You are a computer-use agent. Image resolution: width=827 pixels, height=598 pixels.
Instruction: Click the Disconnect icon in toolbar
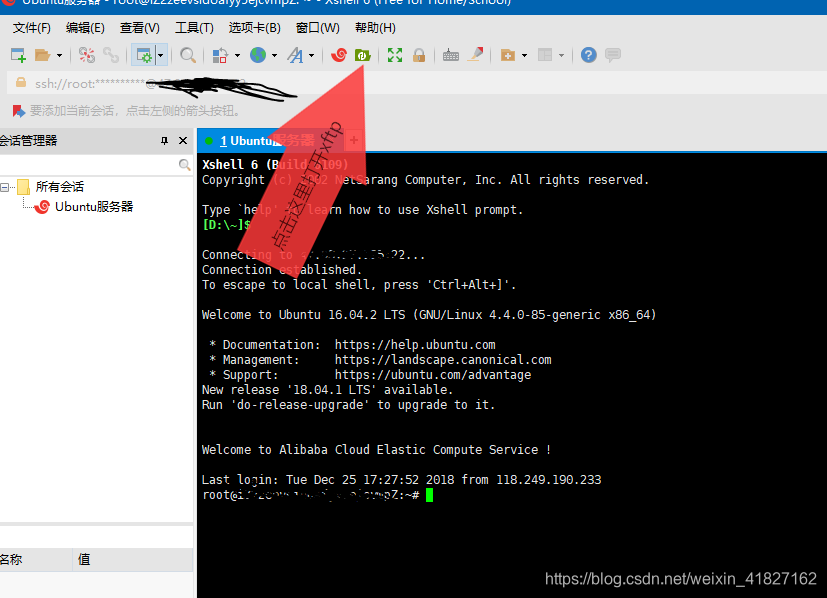point(87,55)
